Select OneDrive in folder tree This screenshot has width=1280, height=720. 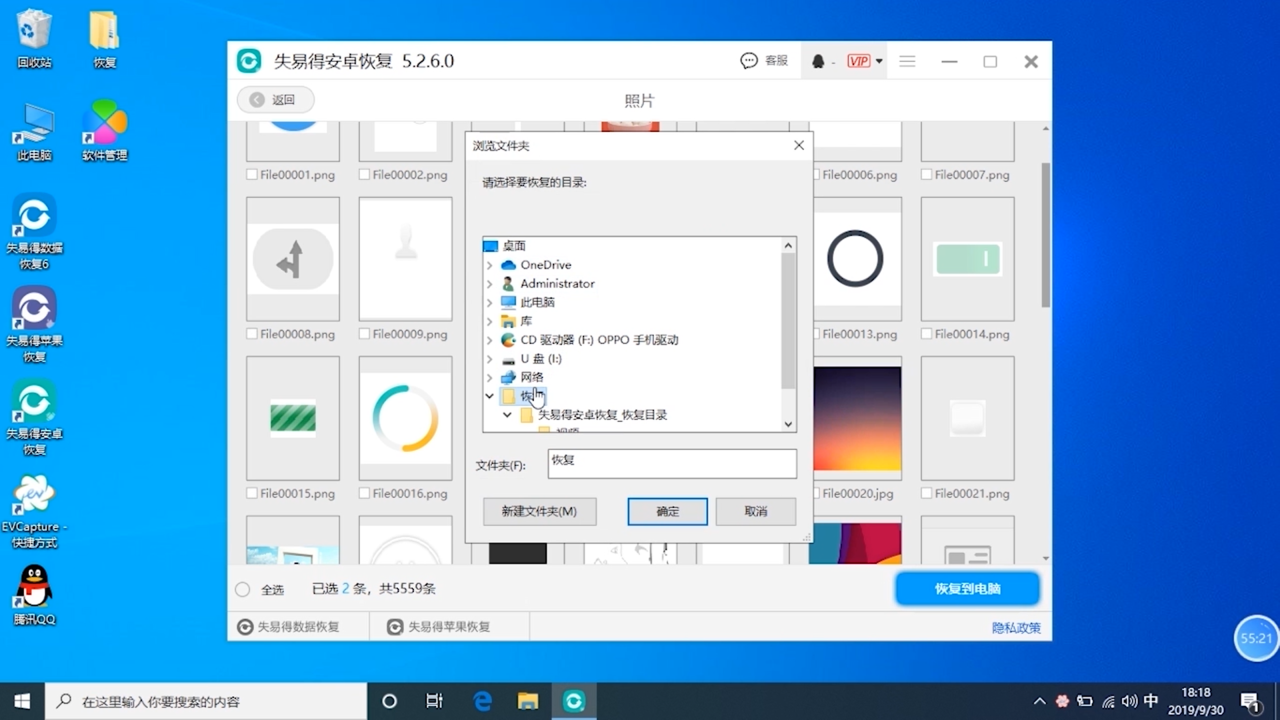point(545,265)
